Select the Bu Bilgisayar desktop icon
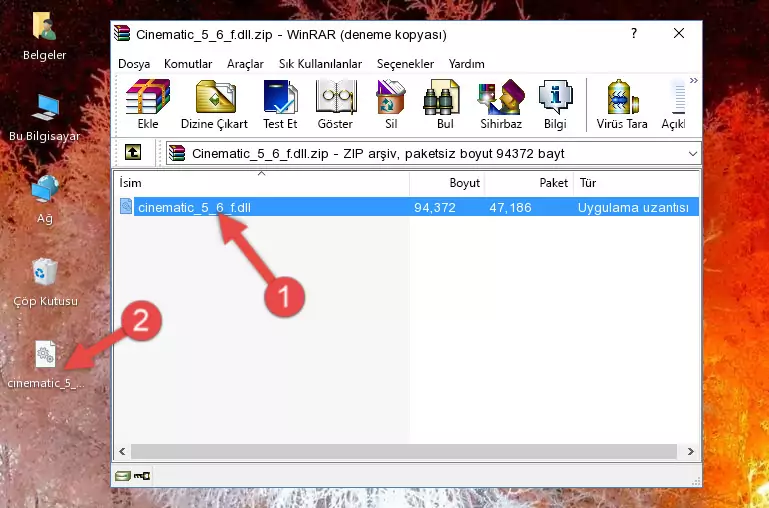 point(45,118)
